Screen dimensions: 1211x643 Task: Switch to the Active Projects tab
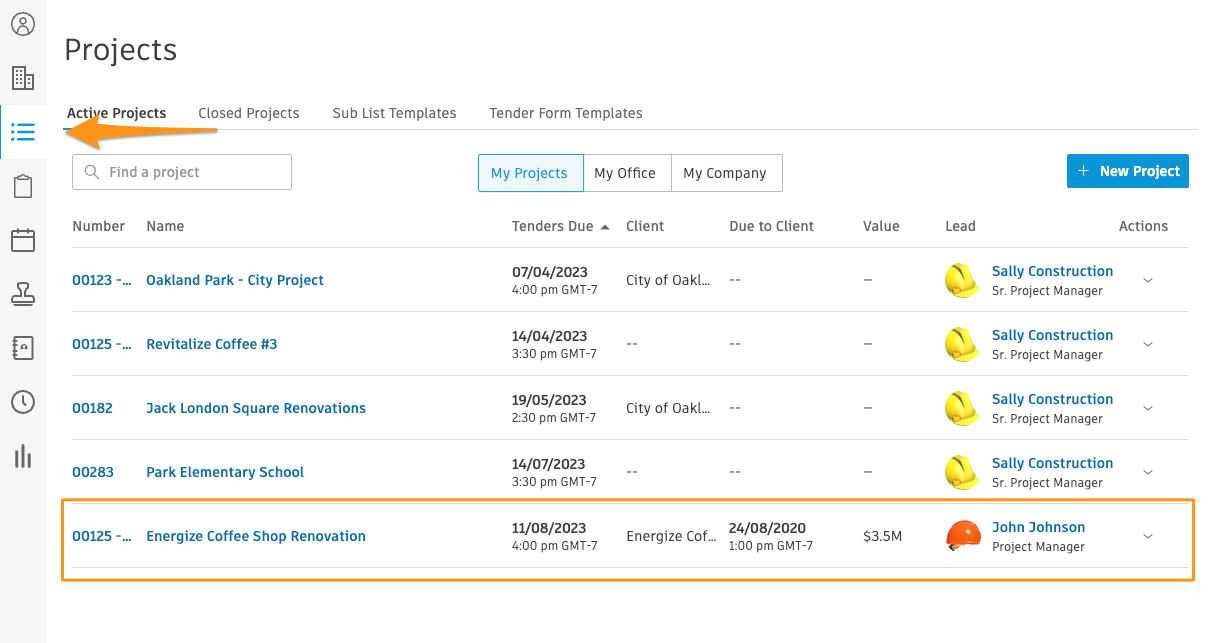116,113
